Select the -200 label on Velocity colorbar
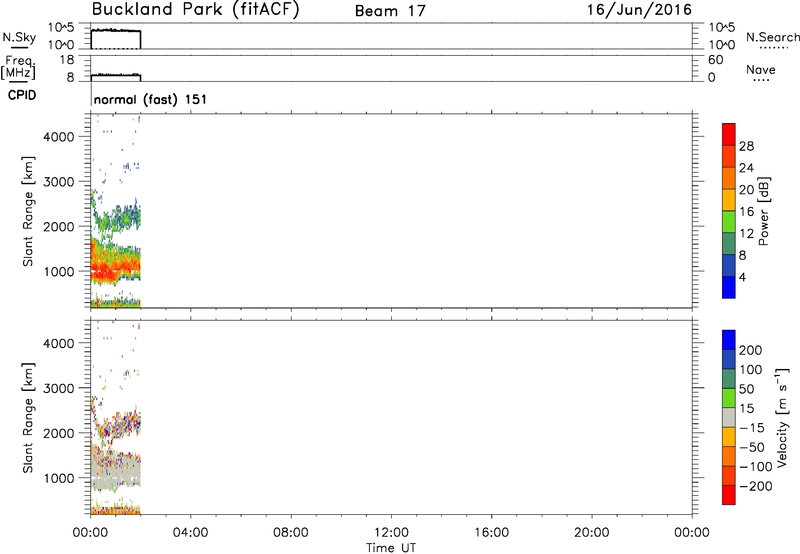Screen dimensions: 800x554 click(x=755, y=486)
